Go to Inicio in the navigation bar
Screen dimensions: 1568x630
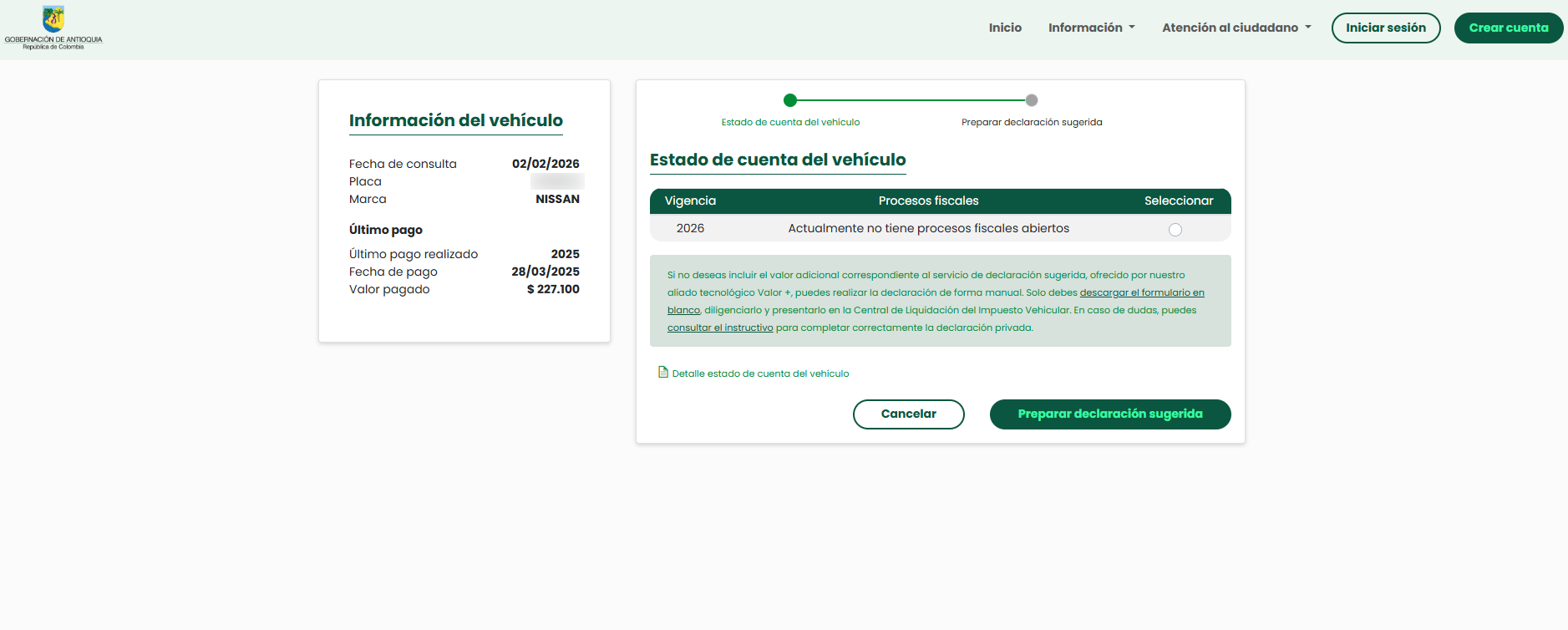click(x=1005, y=28)
